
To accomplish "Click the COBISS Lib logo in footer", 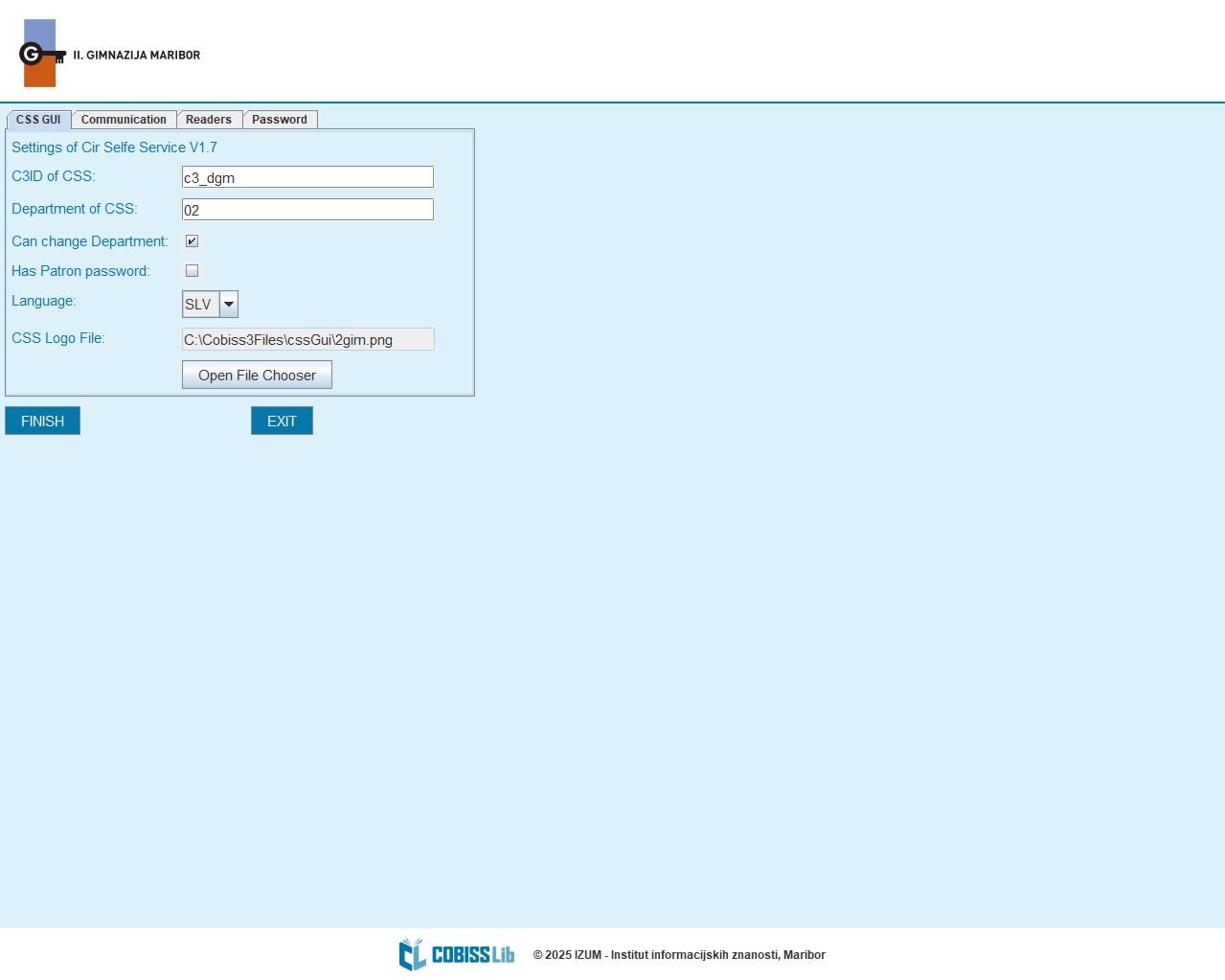I will 457,954.
